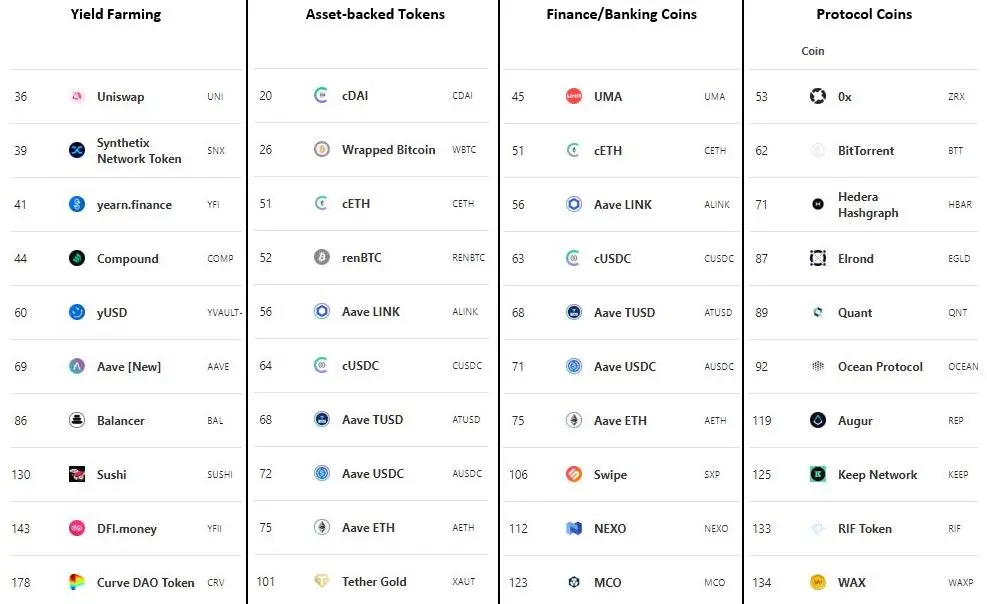The width and height of the screenshot is (987, 604).
Task: Open the Ocean Protocol coin link
Action: [880, 367]
